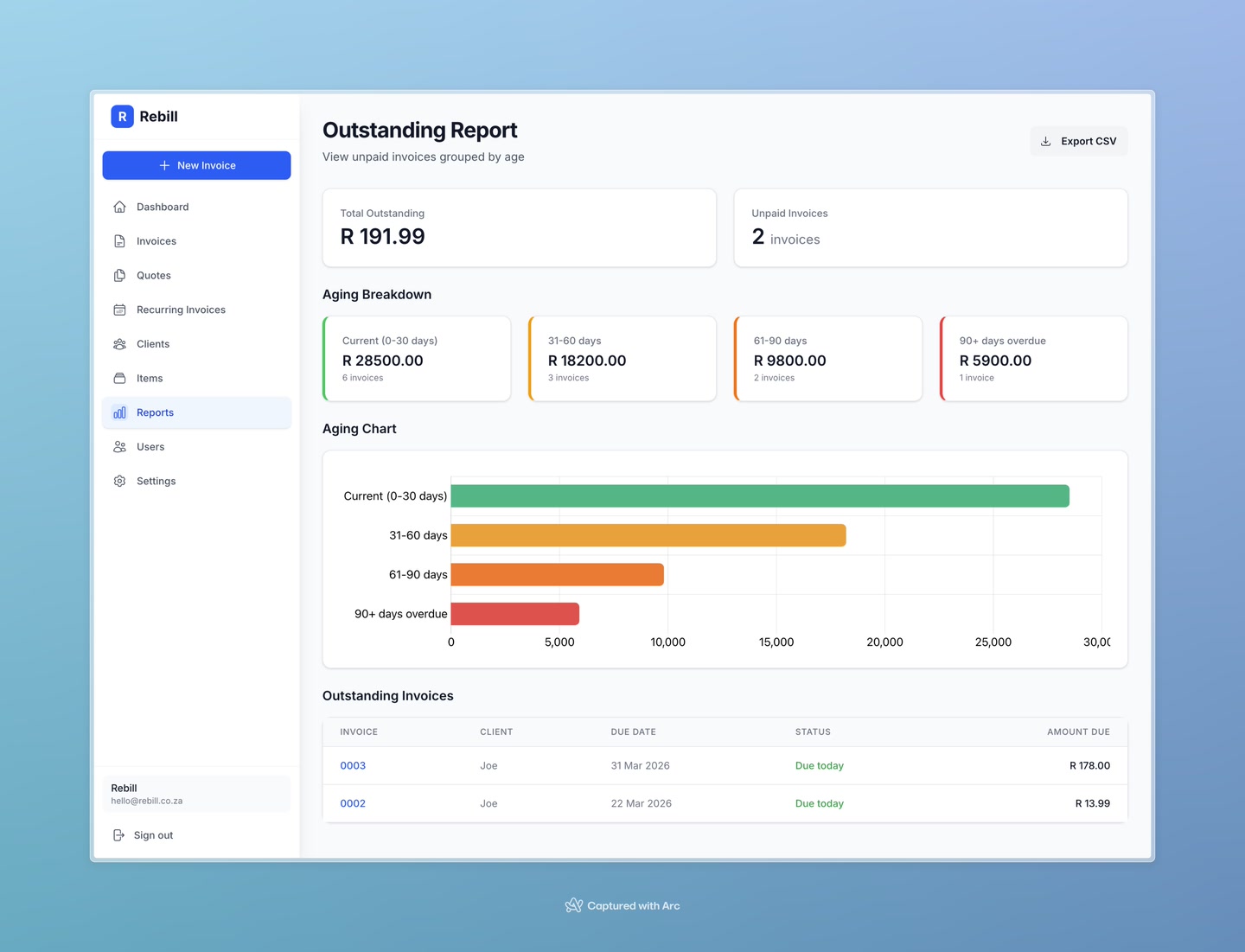Click the Dashboard home icon
The height and width of the screenshot is (952, 1245).
click(119, 207)
